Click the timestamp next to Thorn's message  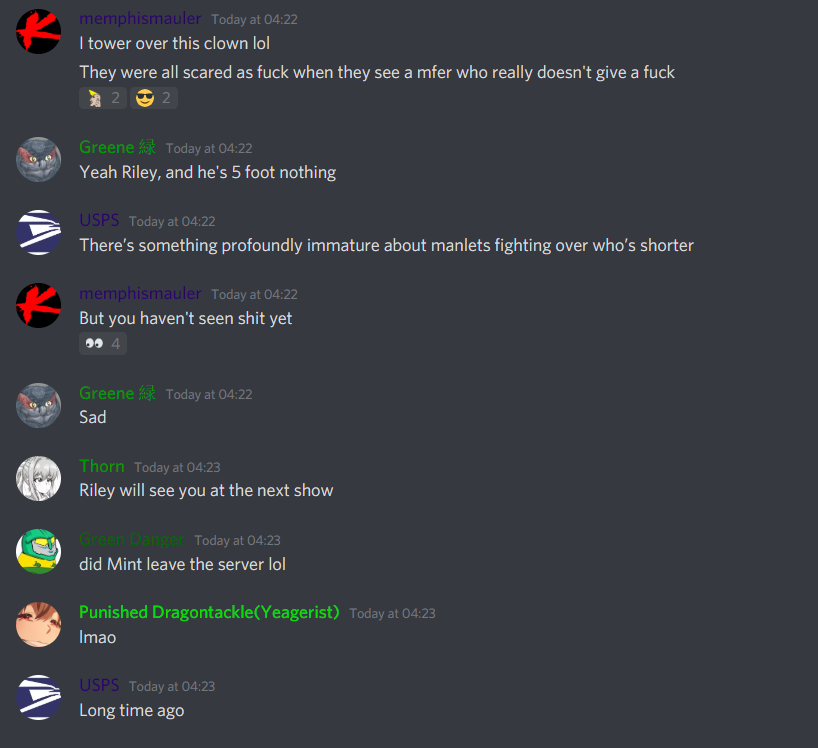tap(177, 467)
